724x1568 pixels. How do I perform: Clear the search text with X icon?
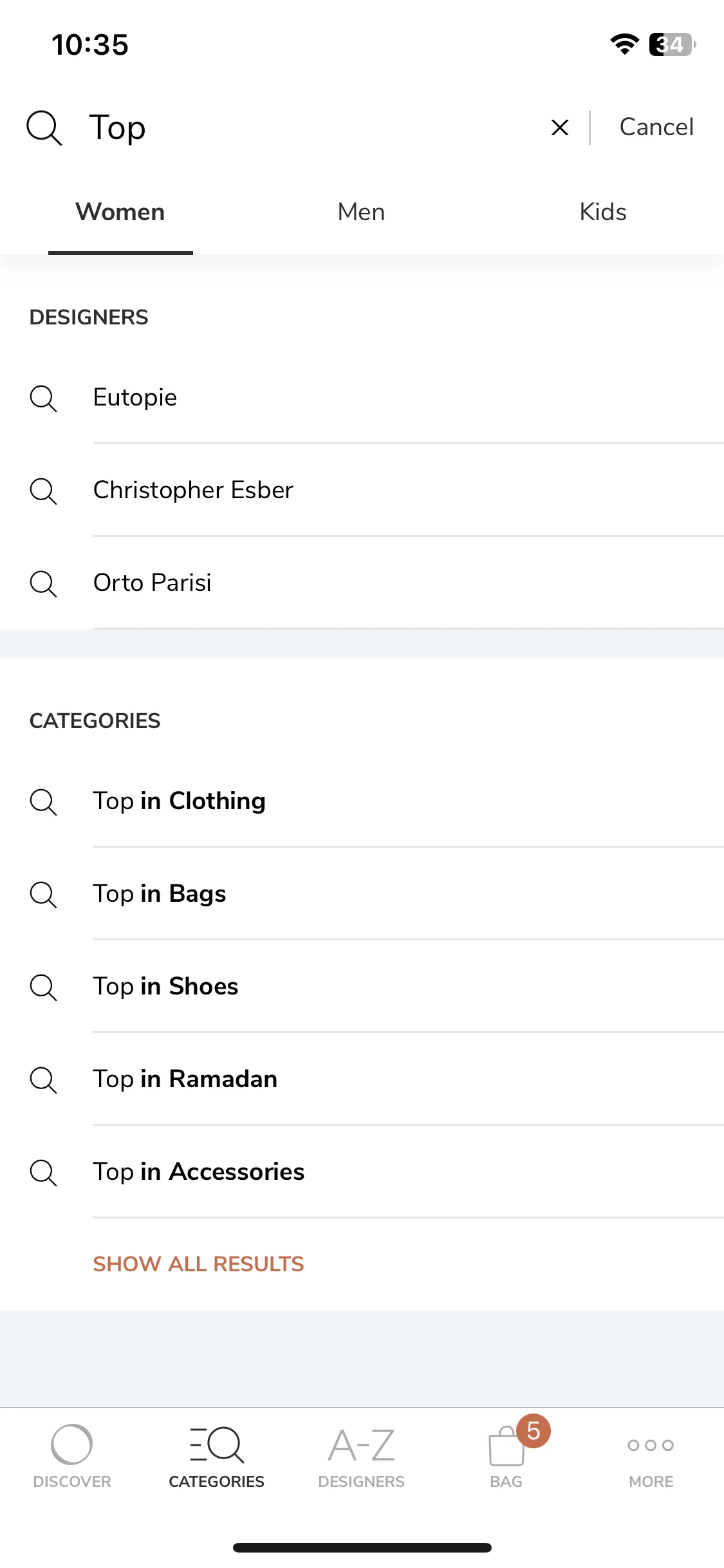coord(560,127)
